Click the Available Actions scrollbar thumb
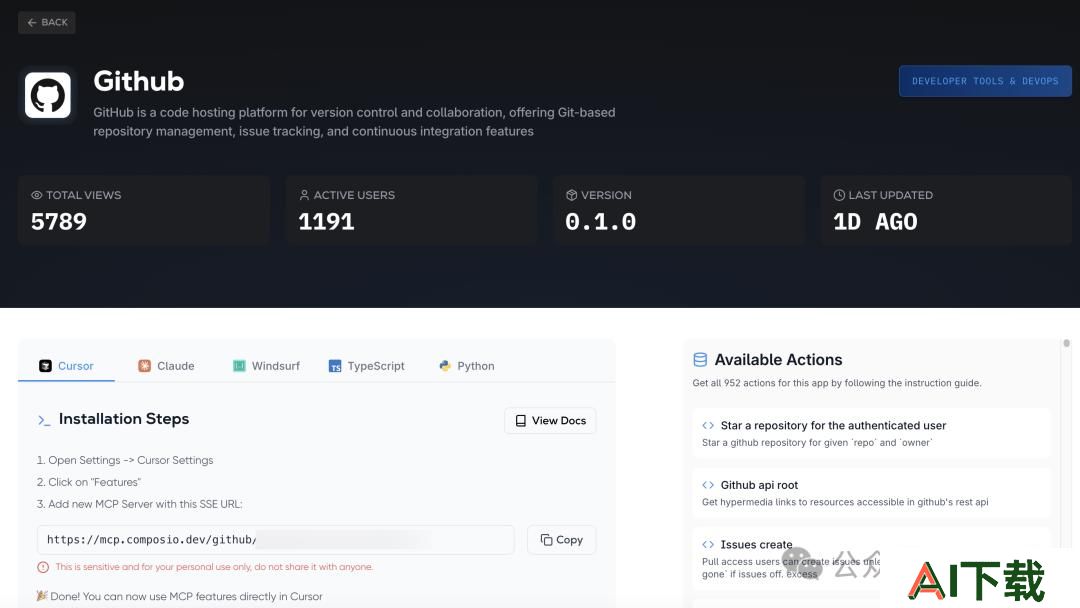 point(1066,343)
